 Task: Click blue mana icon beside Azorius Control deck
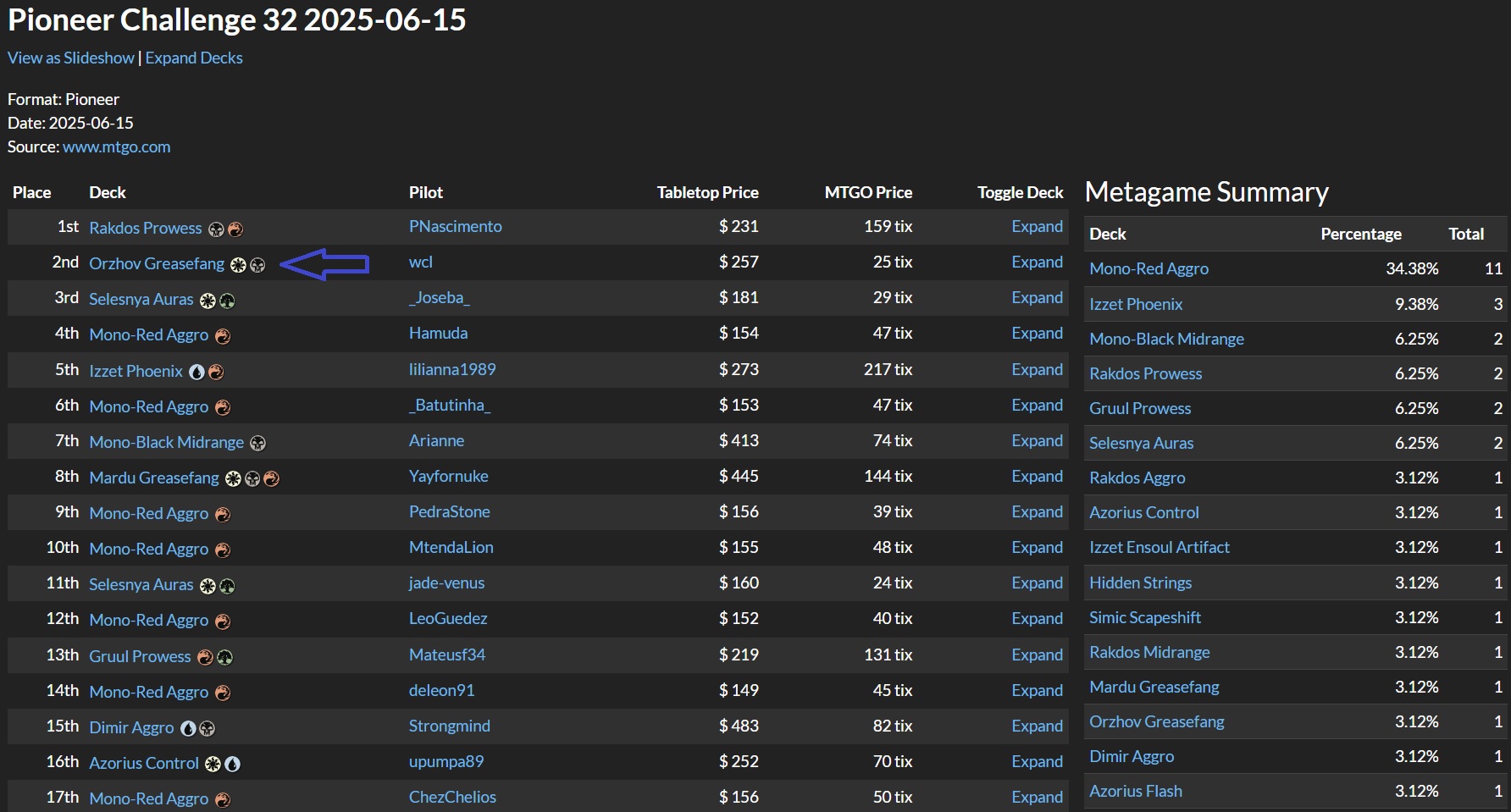(232, 764)
